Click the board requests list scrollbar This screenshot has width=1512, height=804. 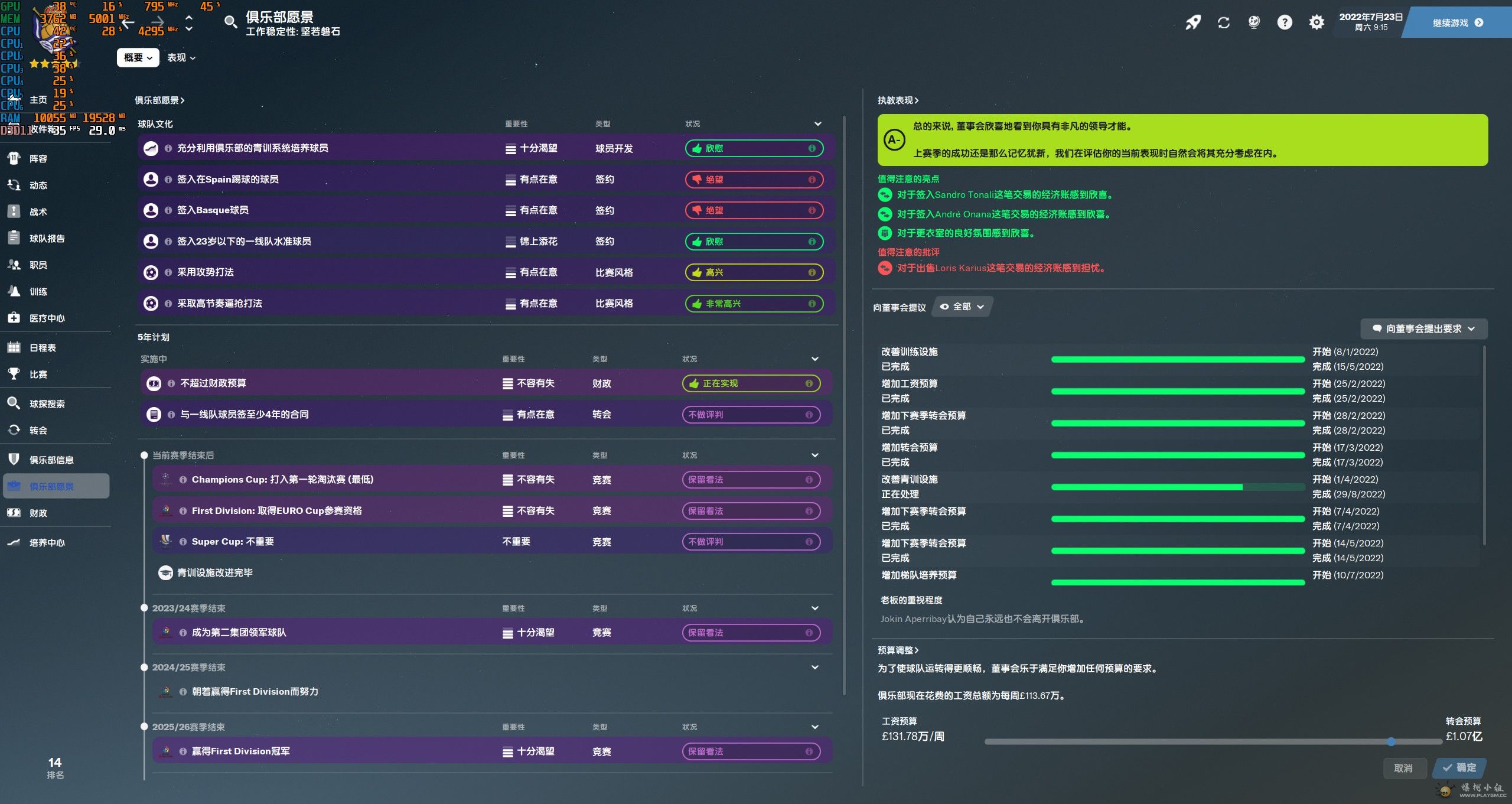click(1484, 445)
